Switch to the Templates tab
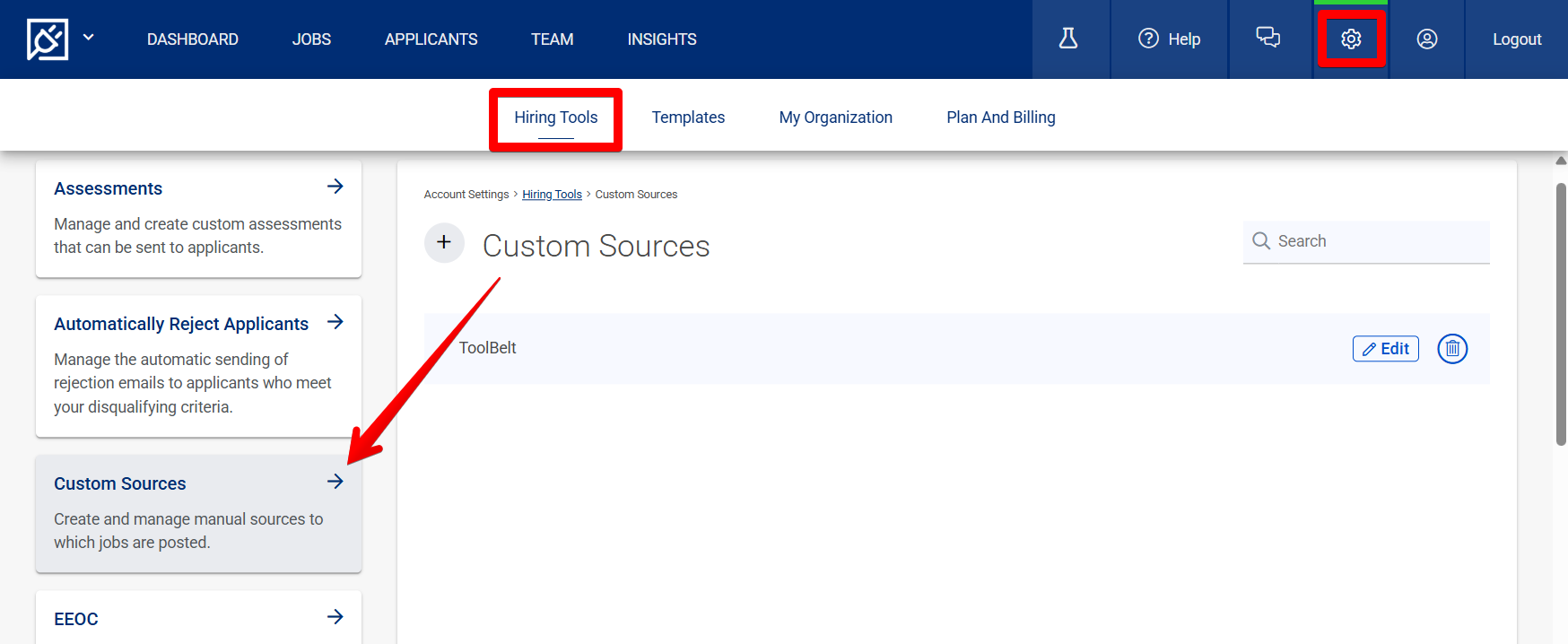 [x=688, y=117]
